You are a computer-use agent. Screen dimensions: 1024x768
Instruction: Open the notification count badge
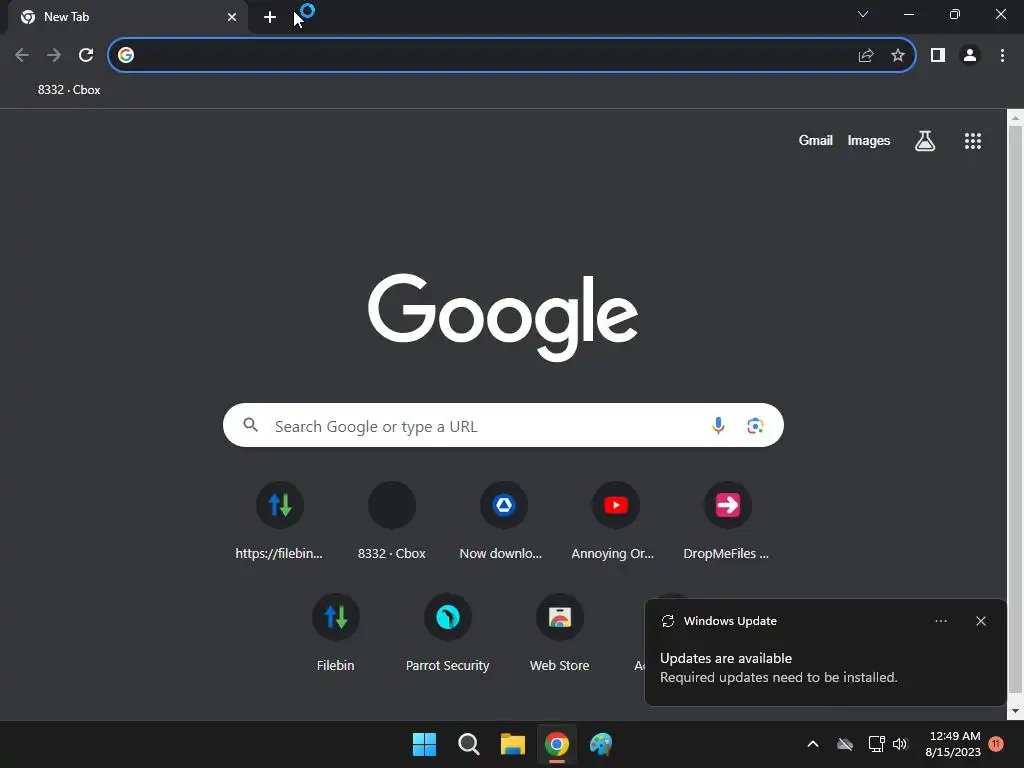[996, 744]
